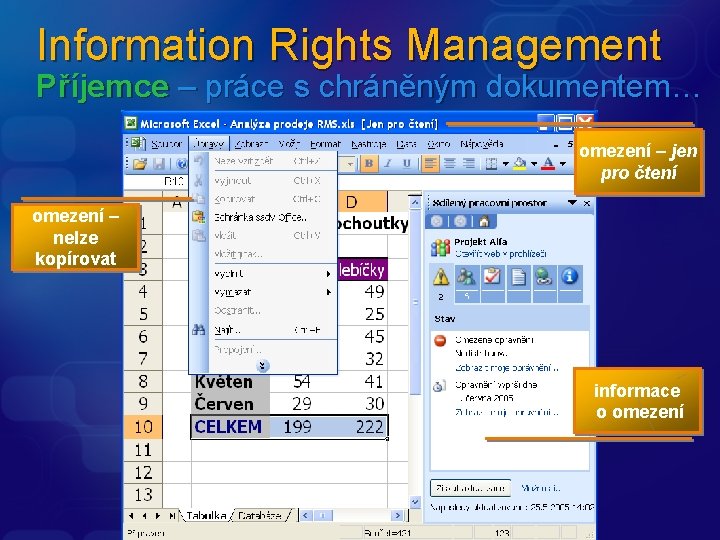Select the Documents page tab icon

coord(518,277)
